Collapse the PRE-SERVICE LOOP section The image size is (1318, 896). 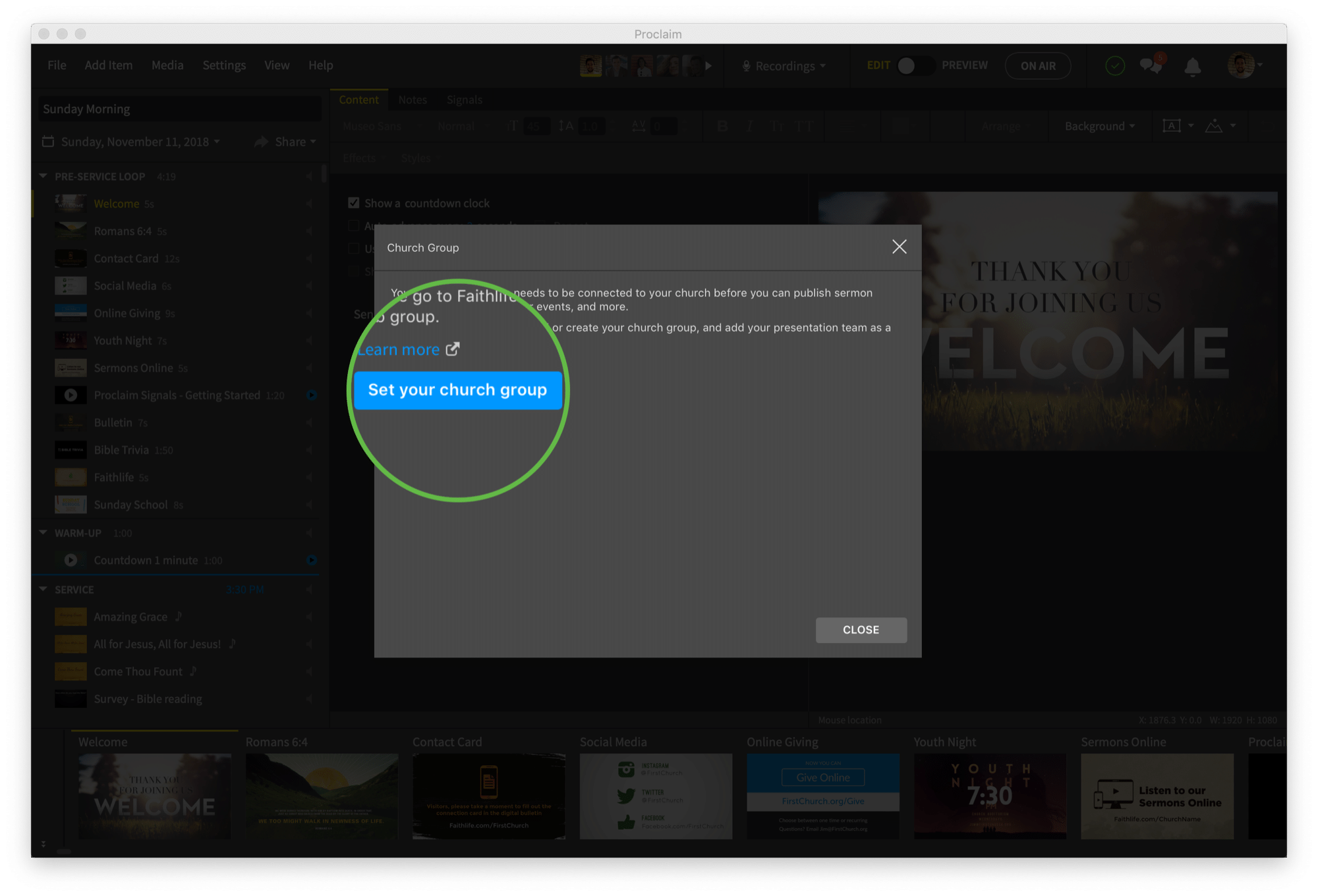click(x=43, y=176)
